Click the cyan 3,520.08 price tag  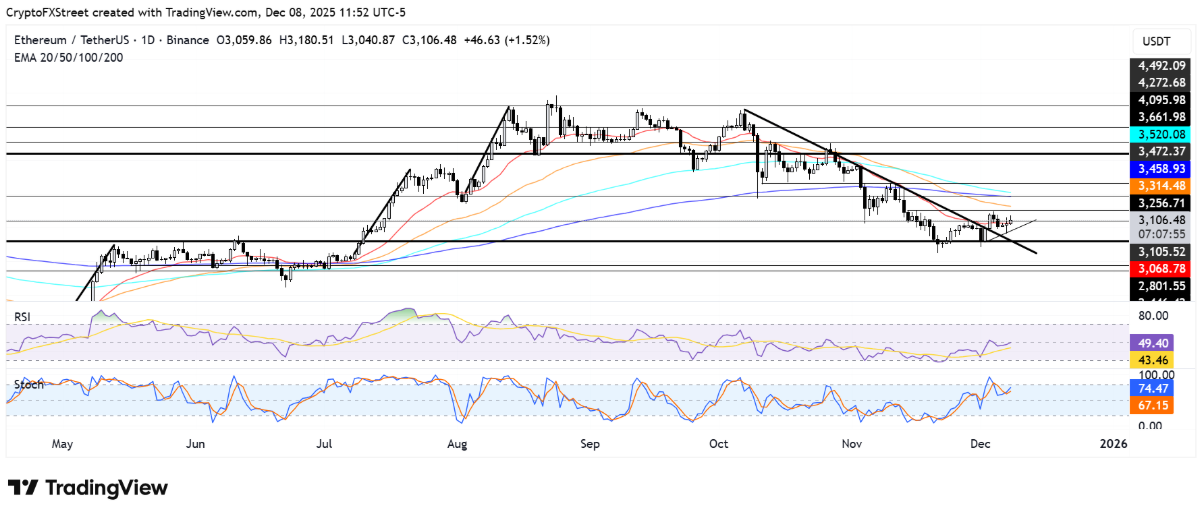click(x=1158, y=134)
